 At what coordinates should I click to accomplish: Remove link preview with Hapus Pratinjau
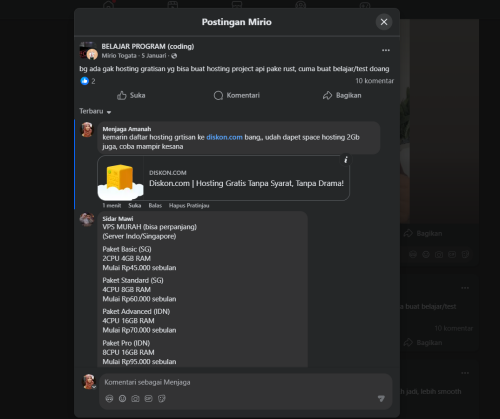tap(189, 206)
